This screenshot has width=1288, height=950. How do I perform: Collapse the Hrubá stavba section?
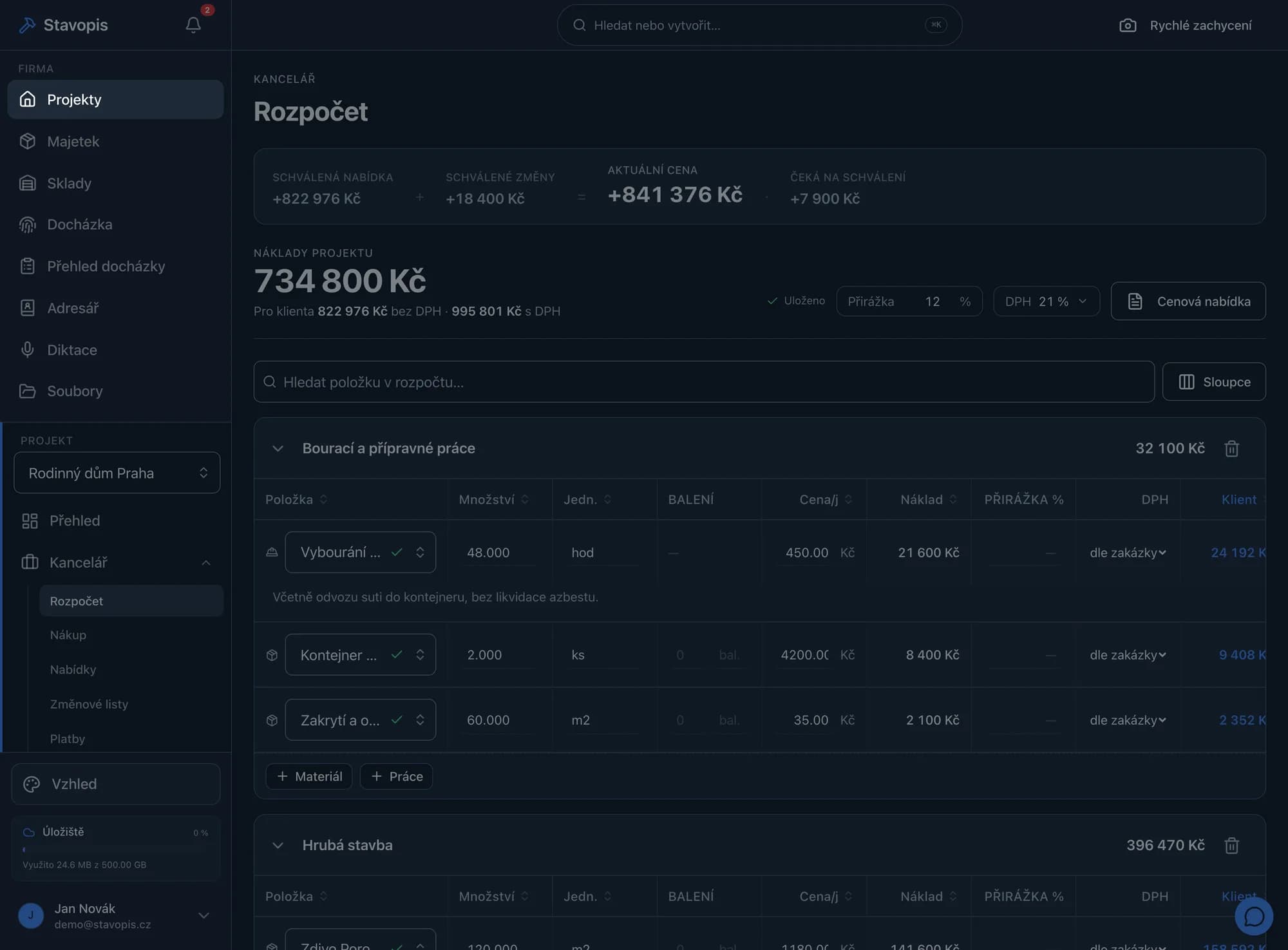(278, 845)
